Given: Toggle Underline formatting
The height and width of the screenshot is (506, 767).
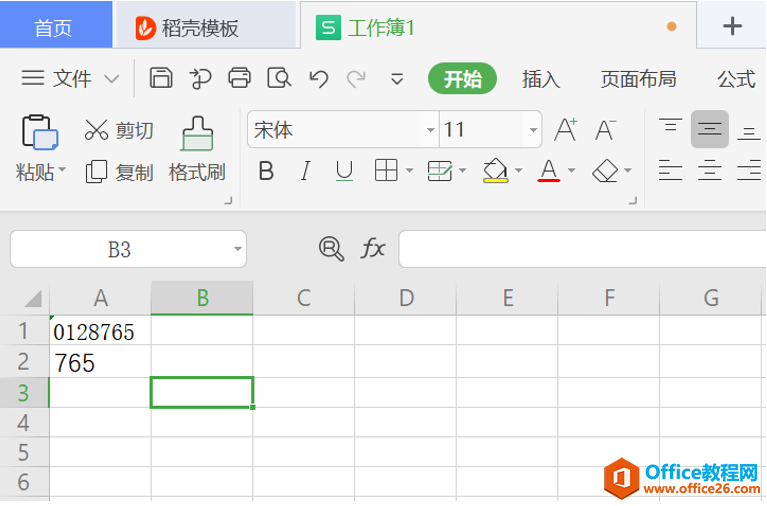Looking at the screenshot, I should tap(344, 171).
